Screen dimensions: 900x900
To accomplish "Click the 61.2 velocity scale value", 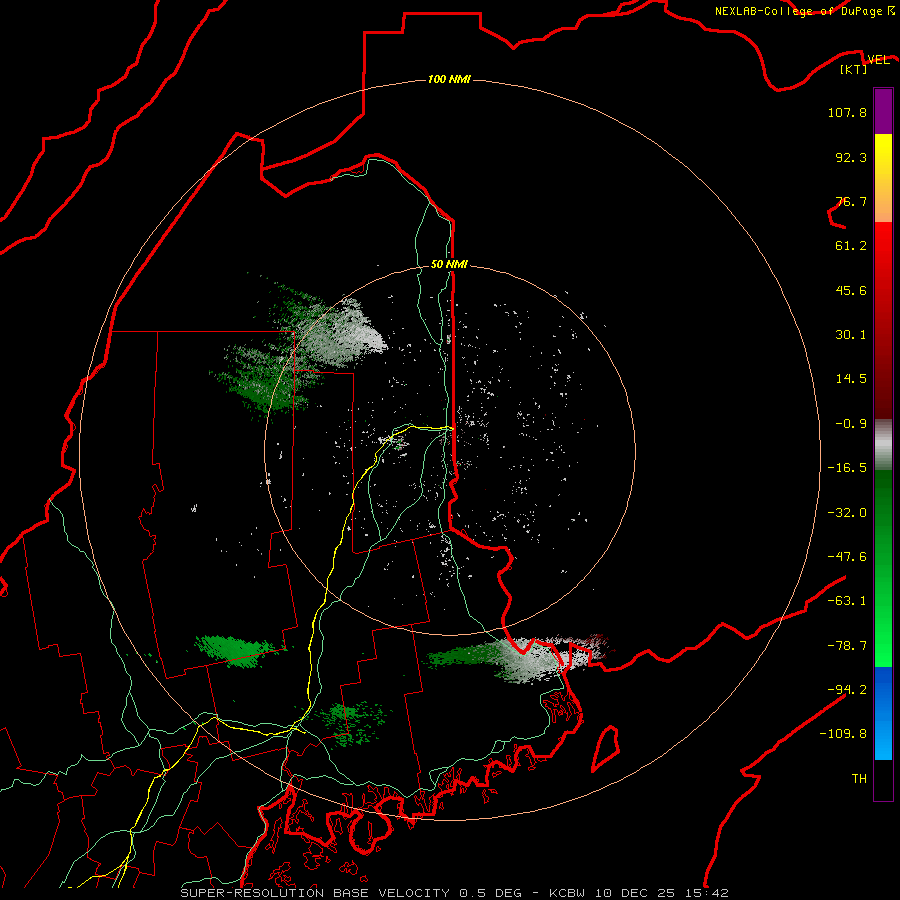I will (x=851, y=246).
